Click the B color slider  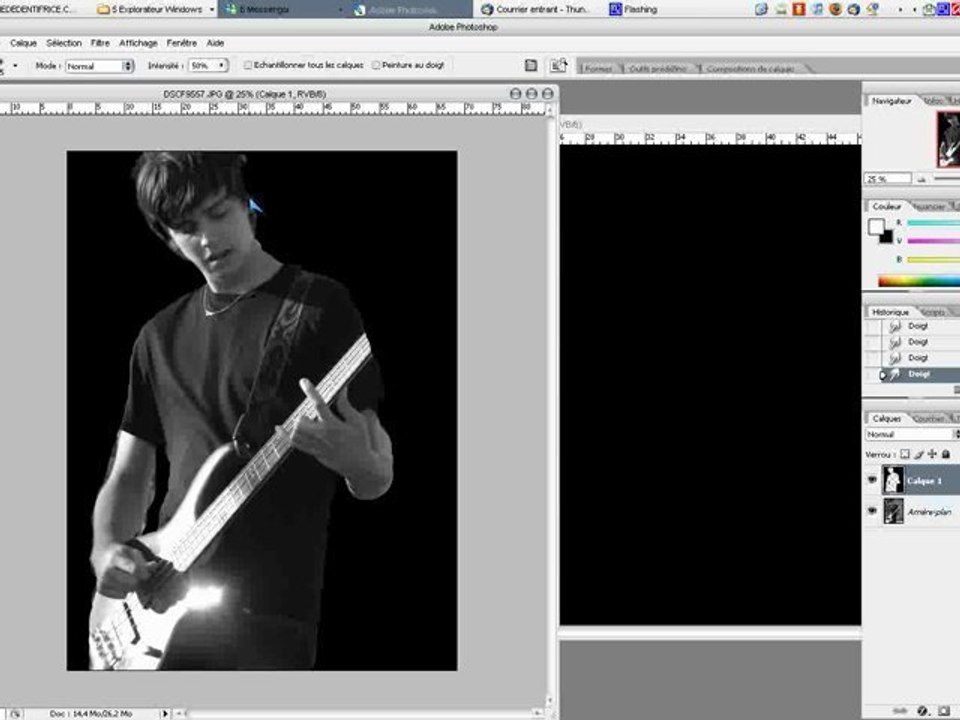pyautogui.click(x=933, y=260)
